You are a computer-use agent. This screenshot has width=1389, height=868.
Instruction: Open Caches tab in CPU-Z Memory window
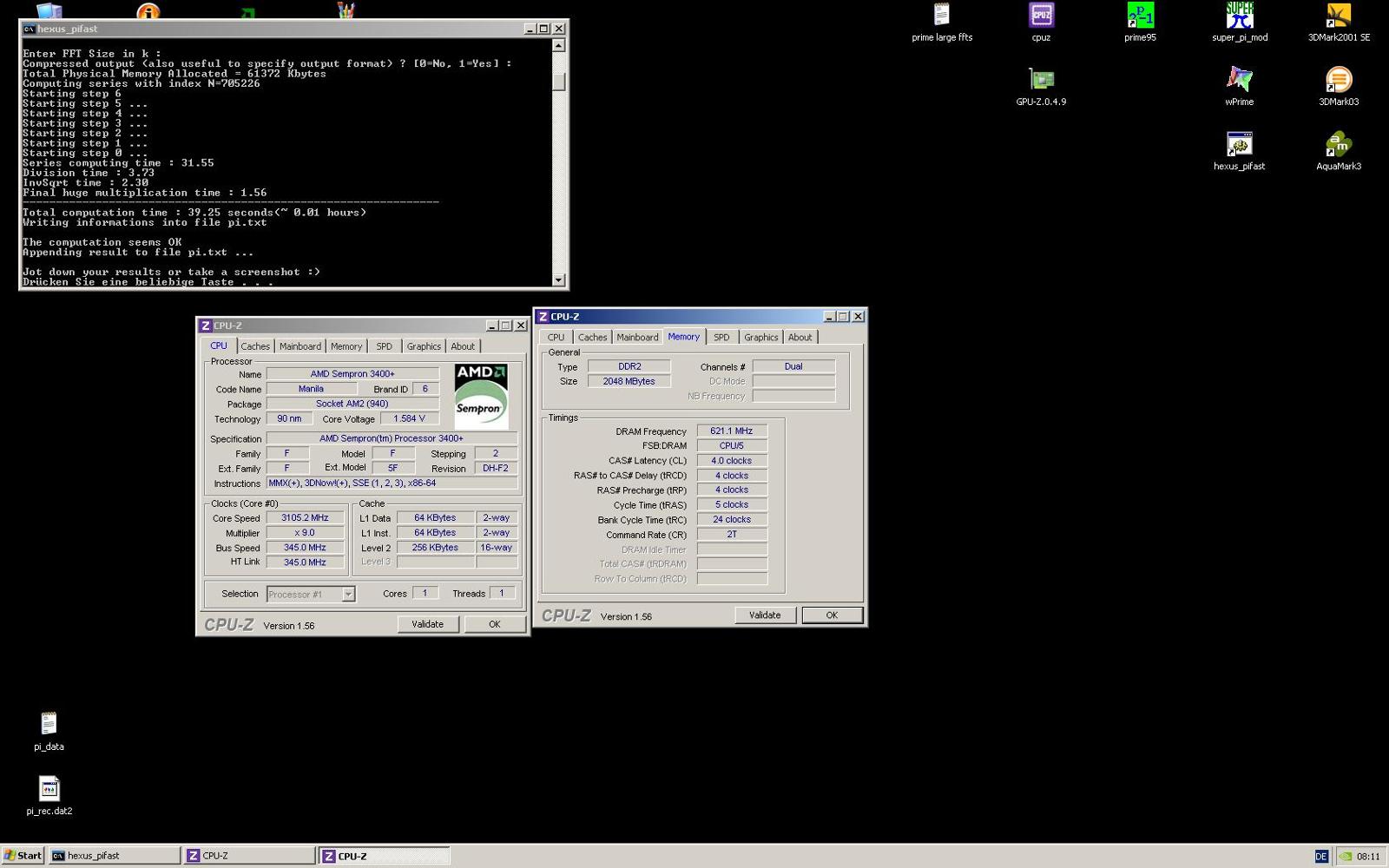tap(593, 338)
